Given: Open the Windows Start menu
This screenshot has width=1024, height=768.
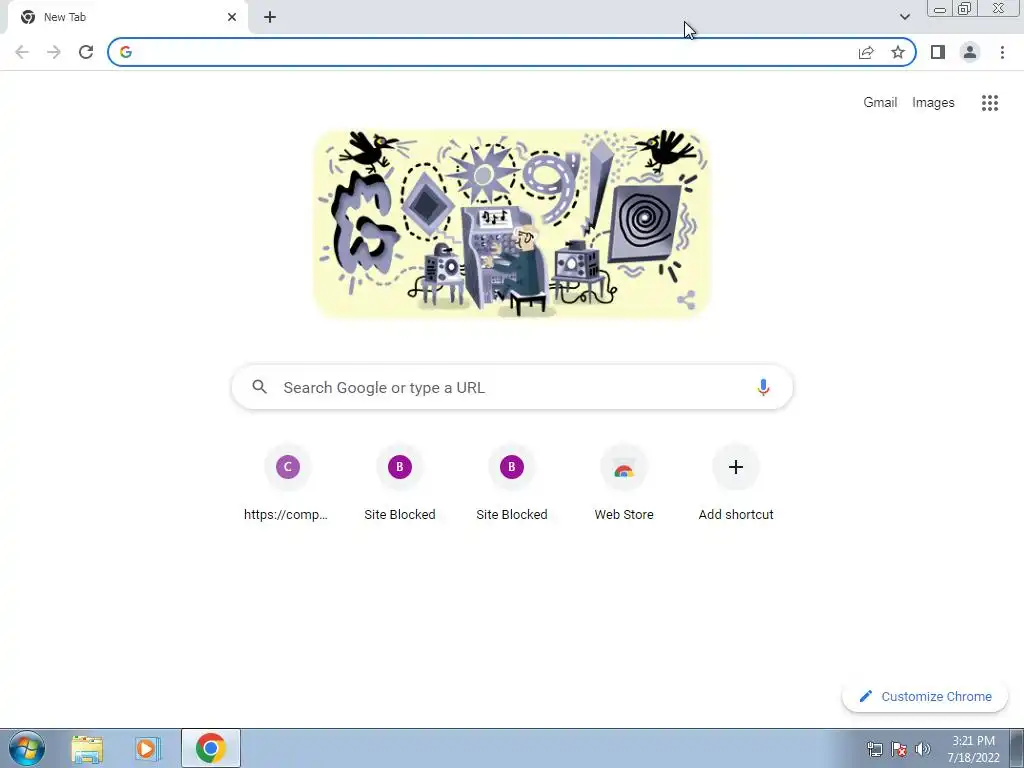Looking at the screenshot, I should point(27,748).
